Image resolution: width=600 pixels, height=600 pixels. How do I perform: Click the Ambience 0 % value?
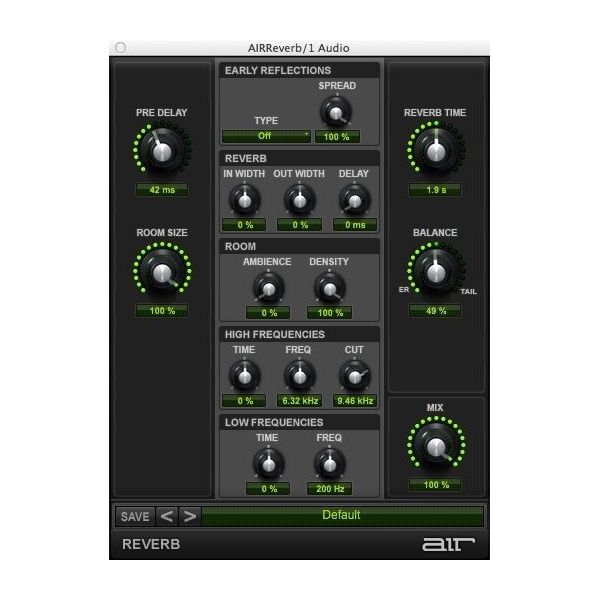tap(268, 313)
